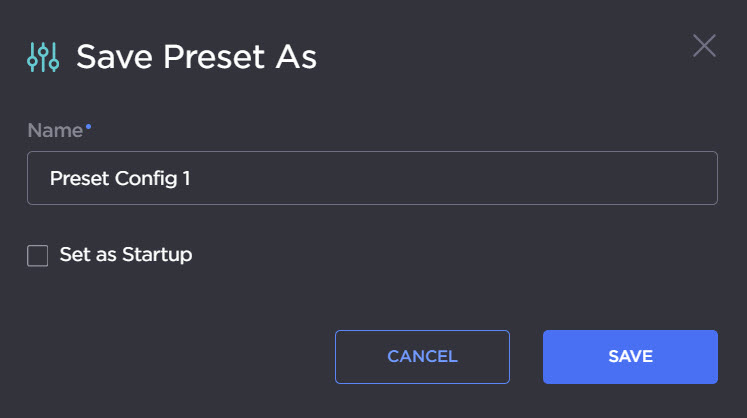Click the word "As" in the title

(x=298, y=57)
